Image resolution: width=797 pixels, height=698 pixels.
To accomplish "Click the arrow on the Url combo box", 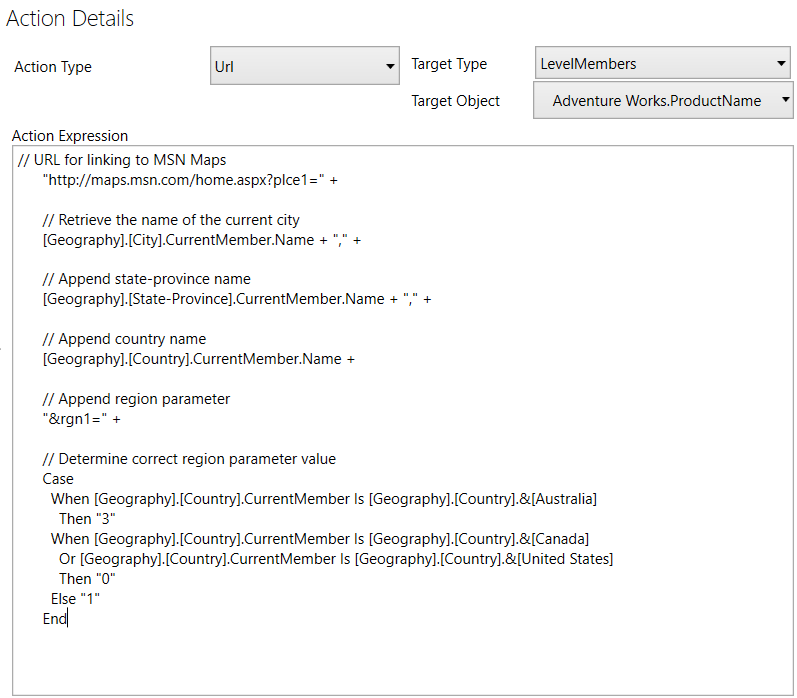I will click(391, 66).
